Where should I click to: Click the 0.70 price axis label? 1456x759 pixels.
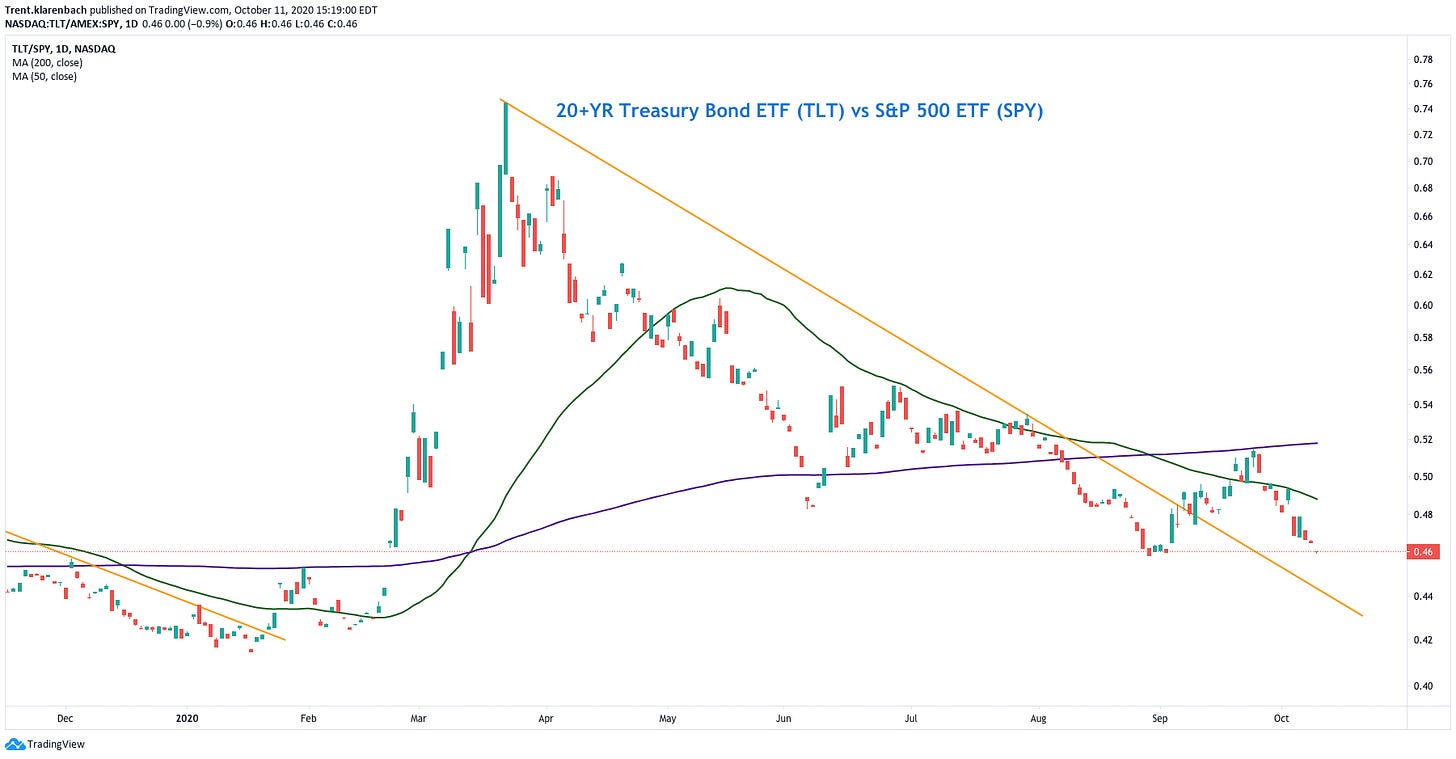pyautogui.click(x=1424, y=161)
